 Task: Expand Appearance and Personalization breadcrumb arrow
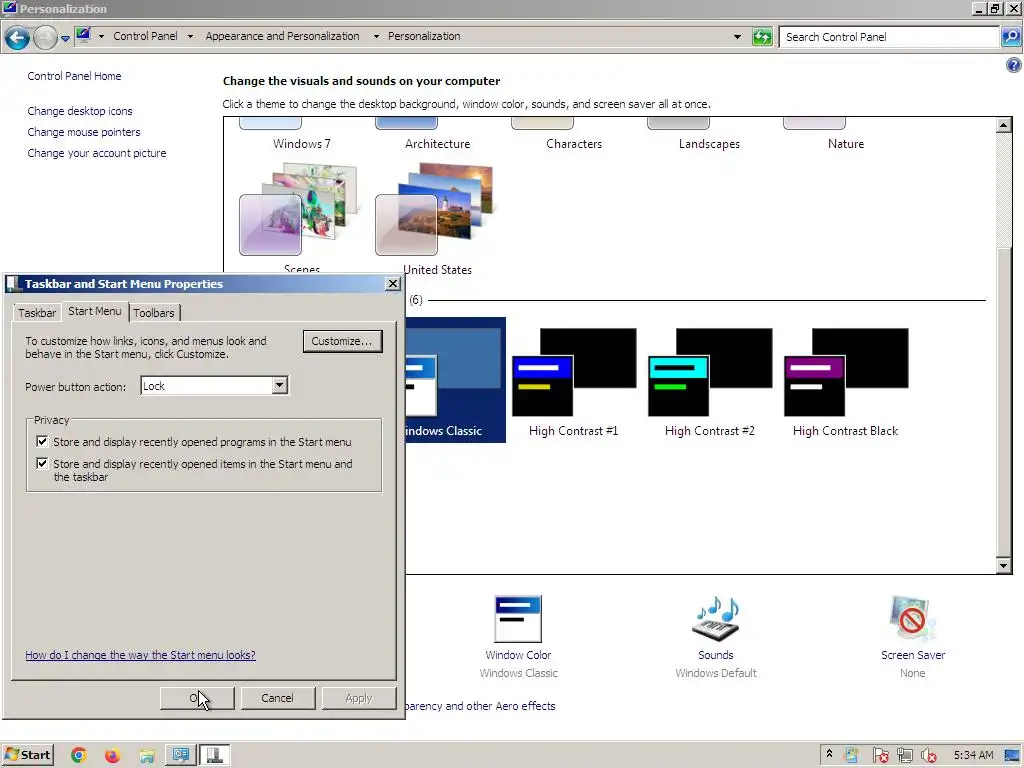point(376,37)
